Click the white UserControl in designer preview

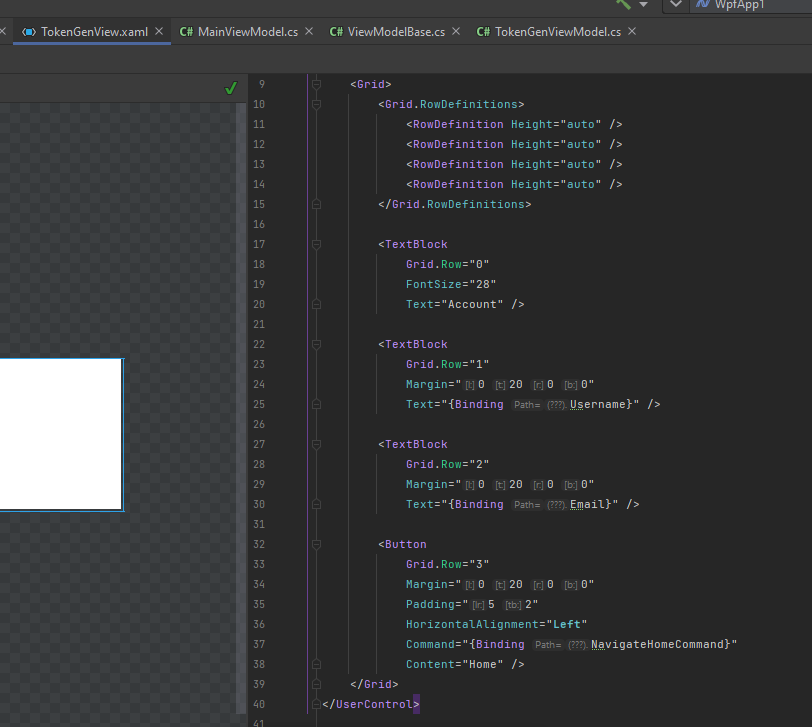(x=60, y=434)
